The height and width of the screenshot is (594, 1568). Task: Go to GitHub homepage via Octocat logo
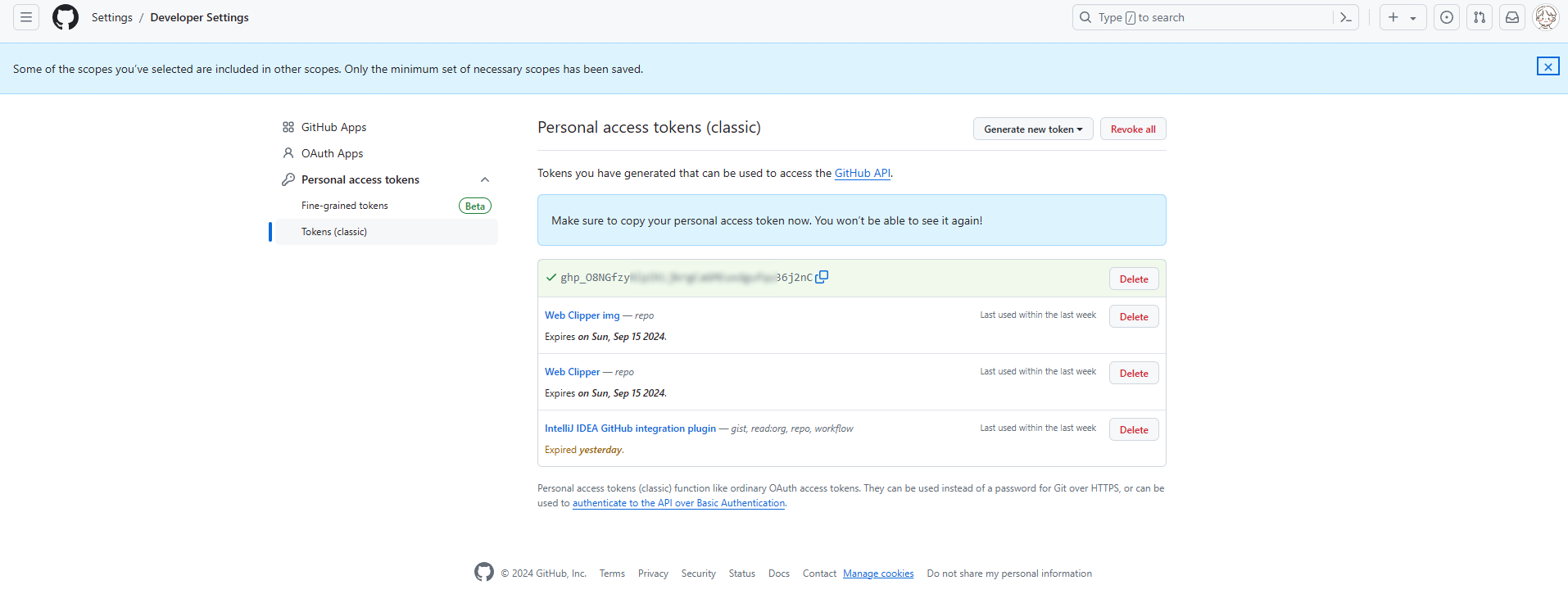pyautogui.click(x=66, y=17)
